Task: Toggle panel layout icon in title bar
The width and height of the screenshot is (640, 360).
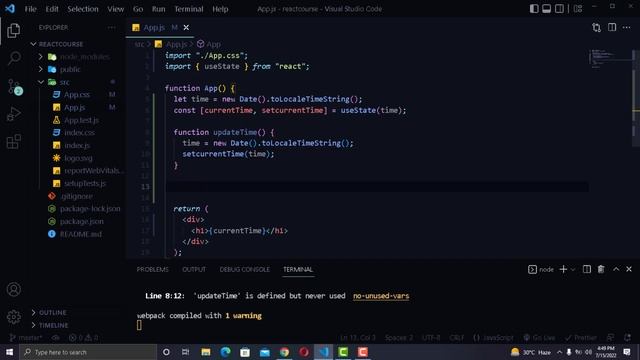Action: point(547,9)
